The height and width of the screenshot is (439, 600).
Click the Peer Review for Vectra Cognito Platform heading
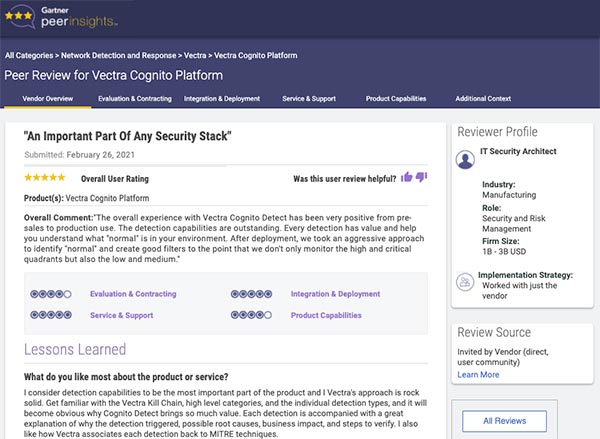coord(114,75)
